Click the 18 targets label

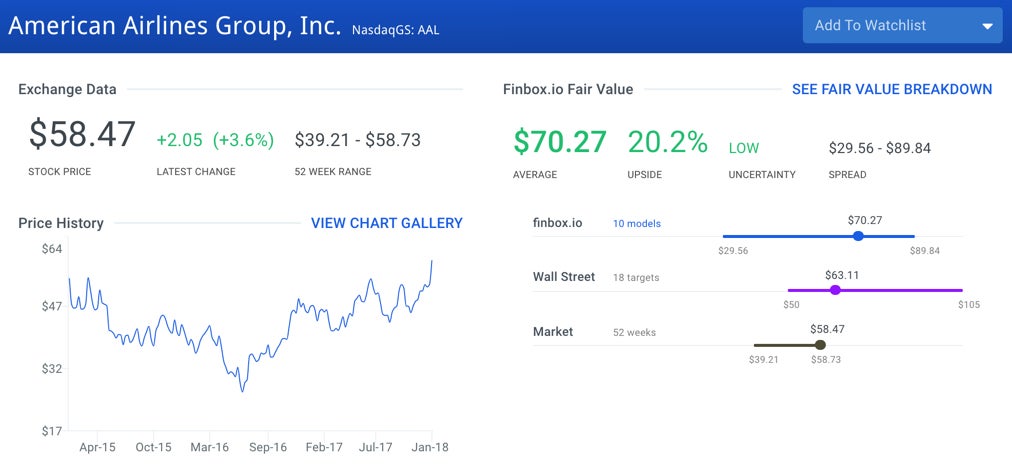tap(636, 278)
